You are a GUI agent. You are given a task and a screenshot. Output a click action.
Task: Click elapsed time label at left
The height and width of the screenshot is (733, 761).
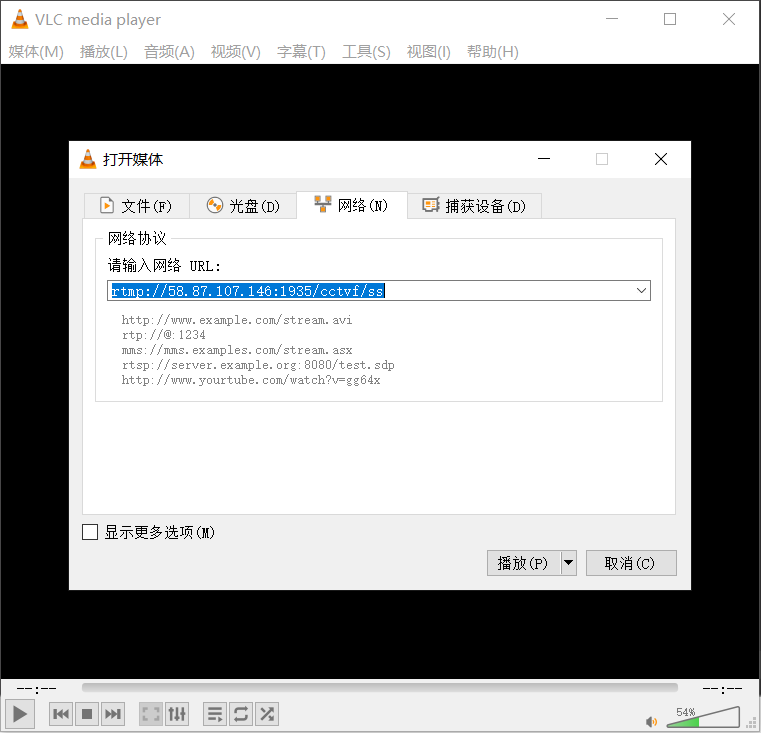(x=36, y=688)
